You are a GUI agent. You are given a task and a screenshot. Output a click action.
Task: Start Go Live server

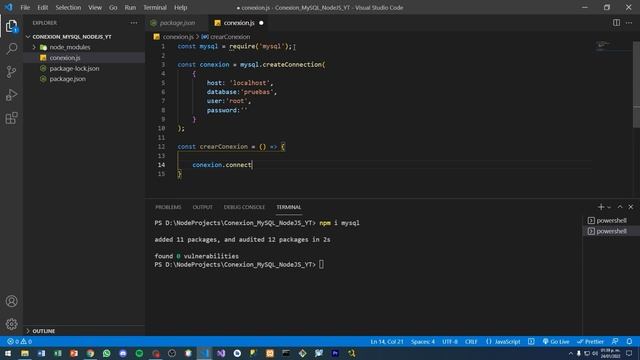coord(556,342)
